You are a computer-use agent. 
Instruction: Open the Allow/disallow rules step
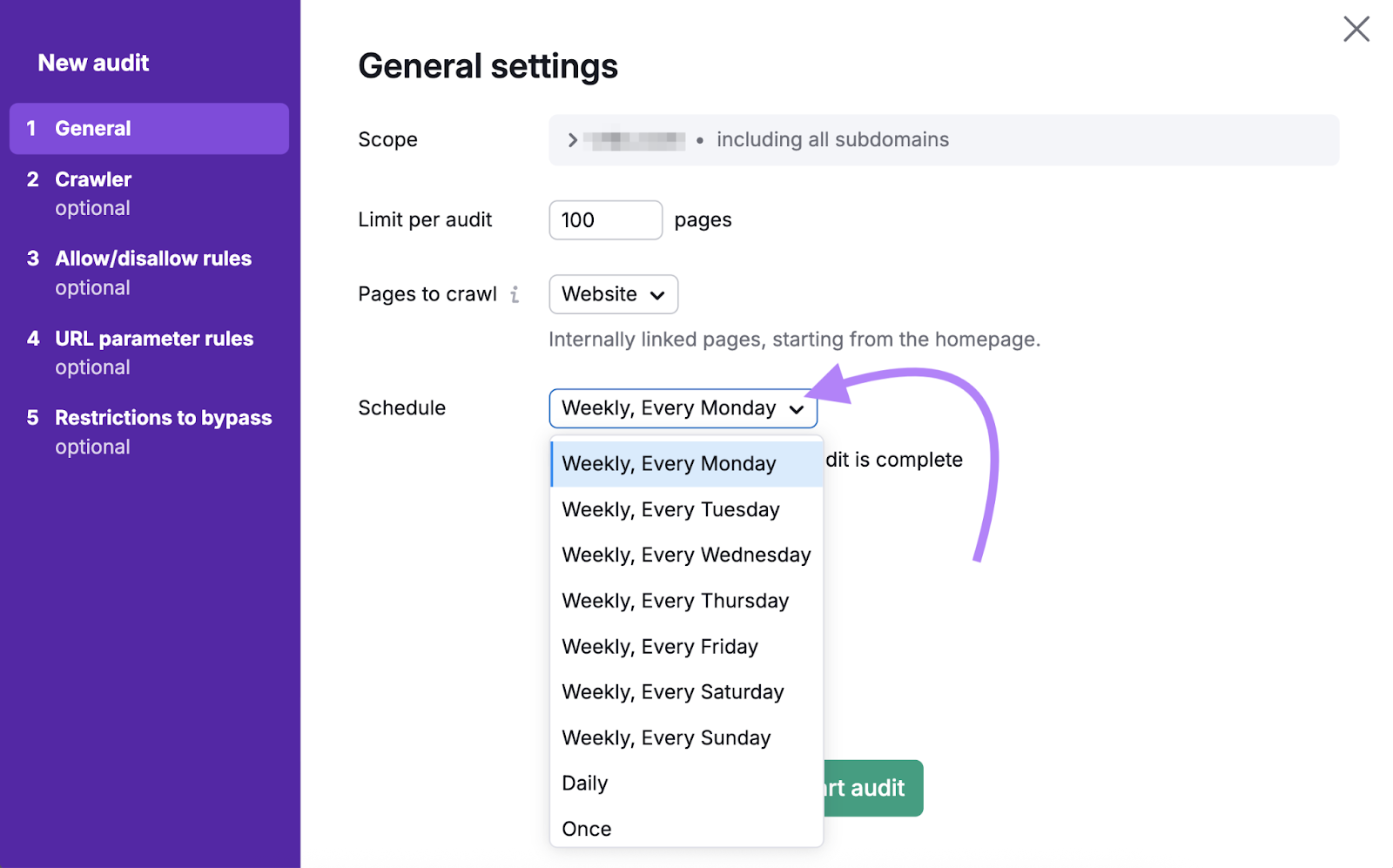click(153, 258)
